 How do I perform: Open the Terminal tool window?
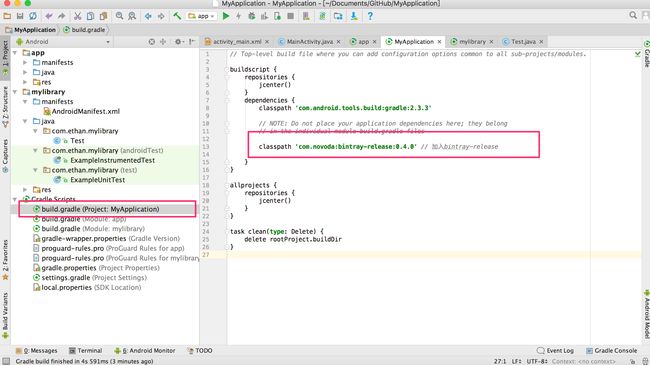(85, 350)
